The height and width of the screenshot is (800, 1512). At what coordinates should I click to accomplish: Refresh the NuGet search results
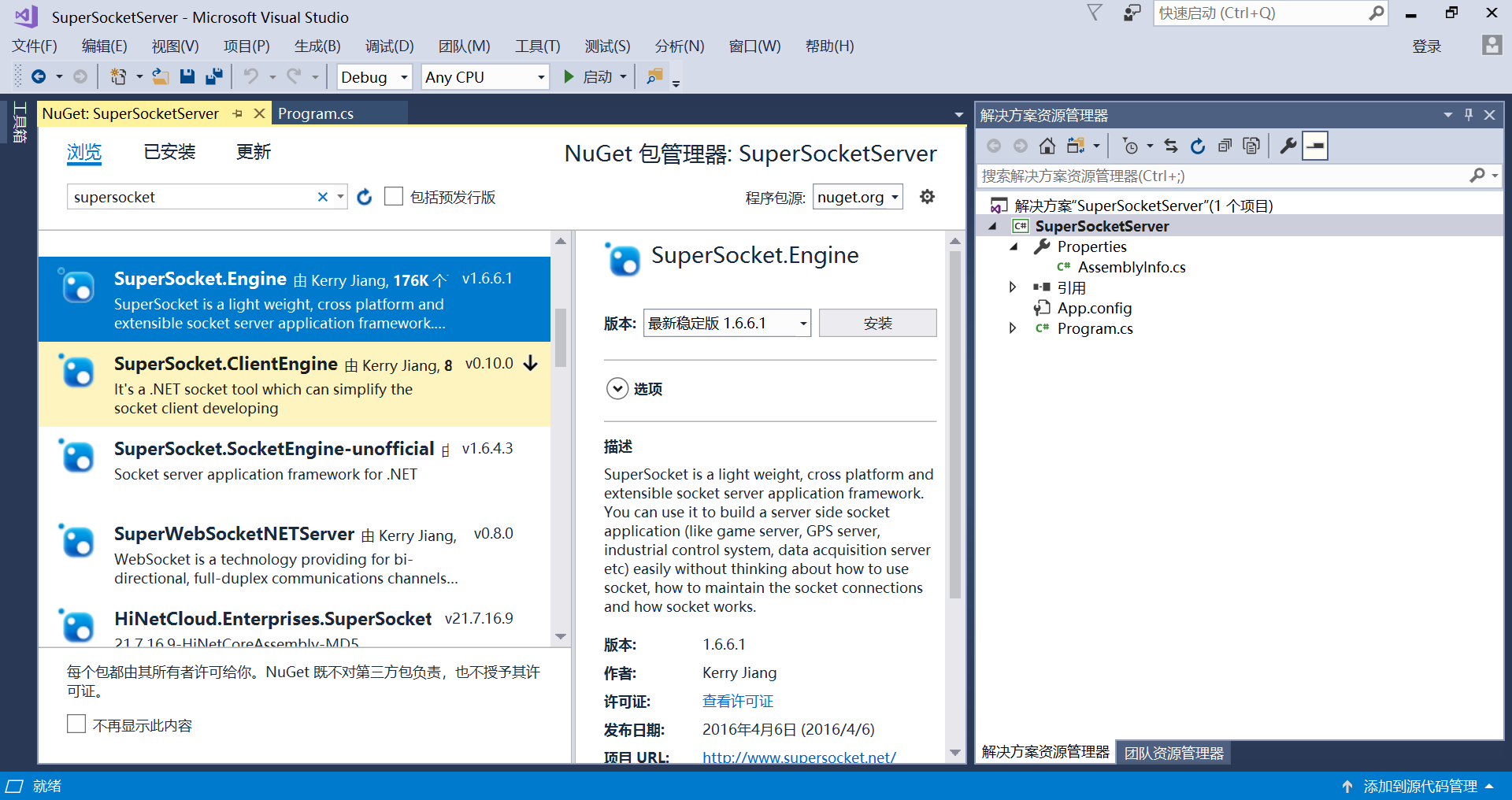365,197
